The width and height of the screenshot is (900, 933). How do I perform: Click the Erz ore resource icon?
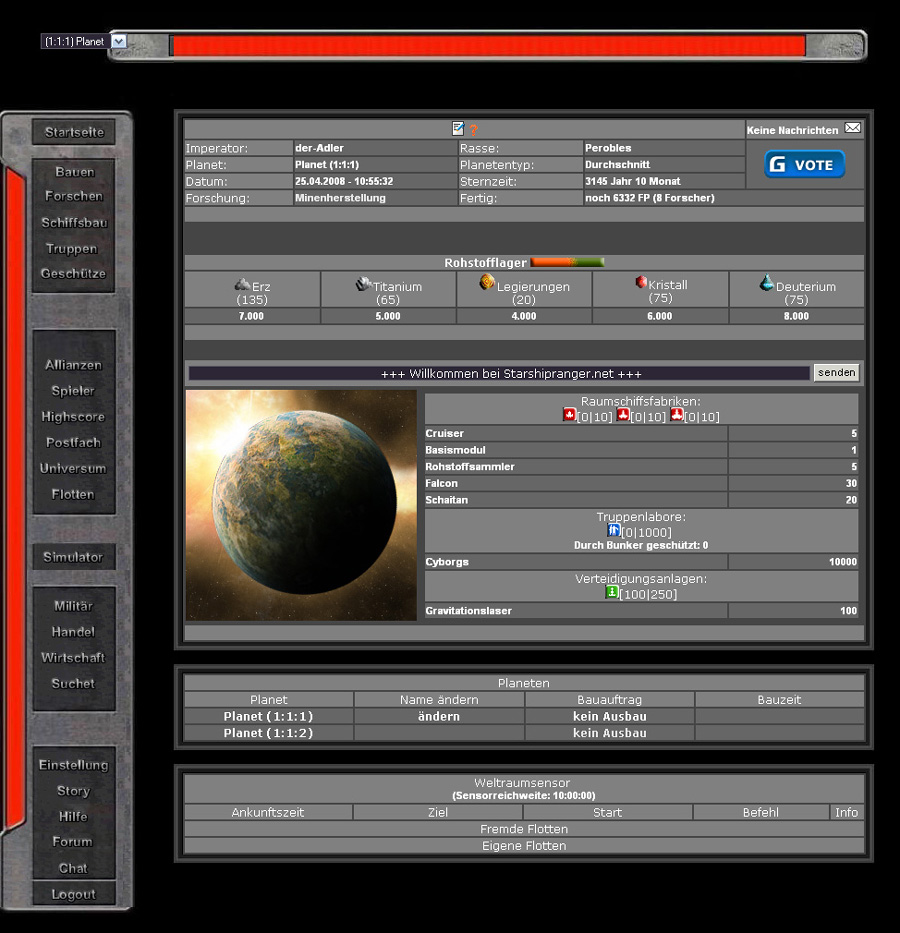click(243, 284)
